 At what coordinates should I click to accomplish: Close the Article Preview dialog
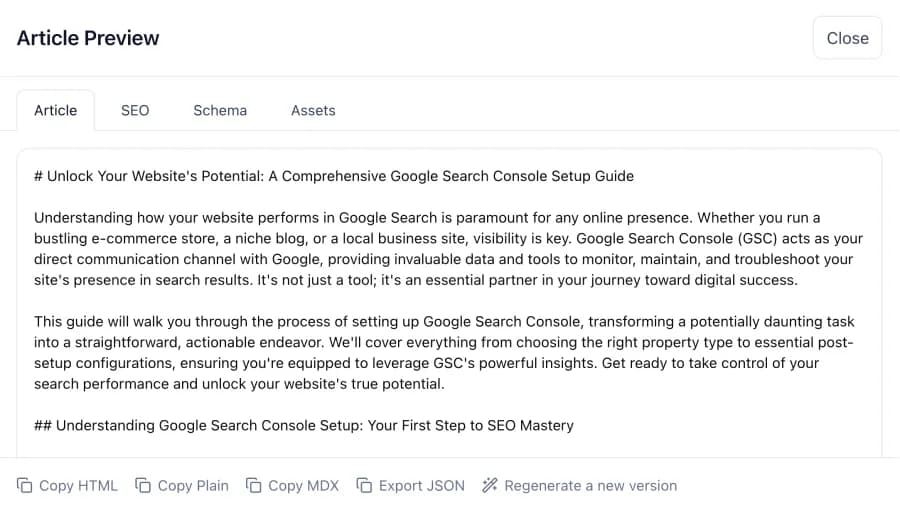[847, 38]
